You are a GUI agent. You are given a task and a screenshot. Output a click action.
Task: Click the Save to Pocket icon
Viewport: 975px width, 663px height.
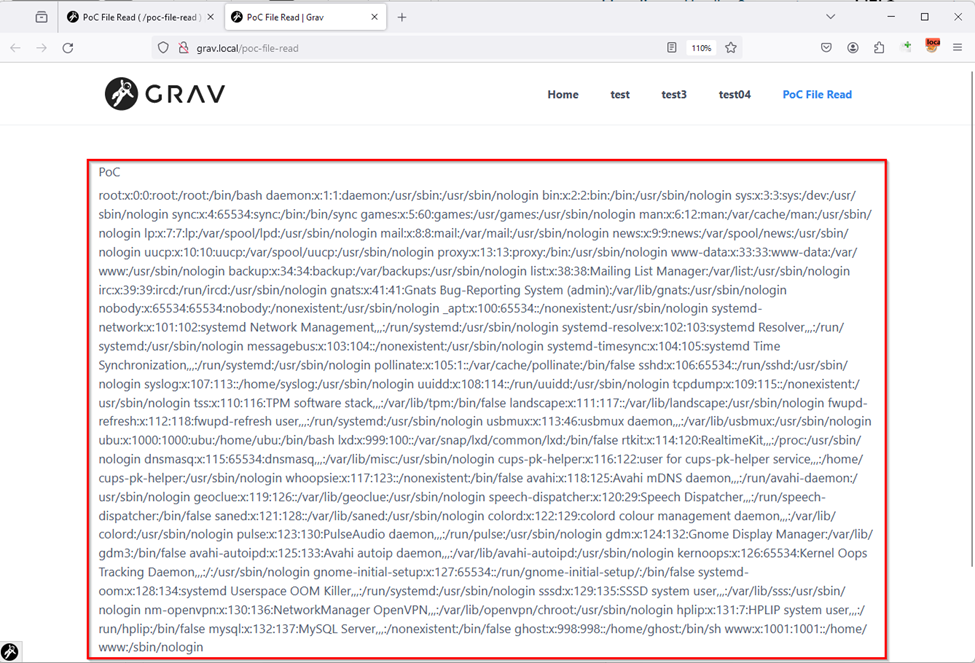coord(827,47)
